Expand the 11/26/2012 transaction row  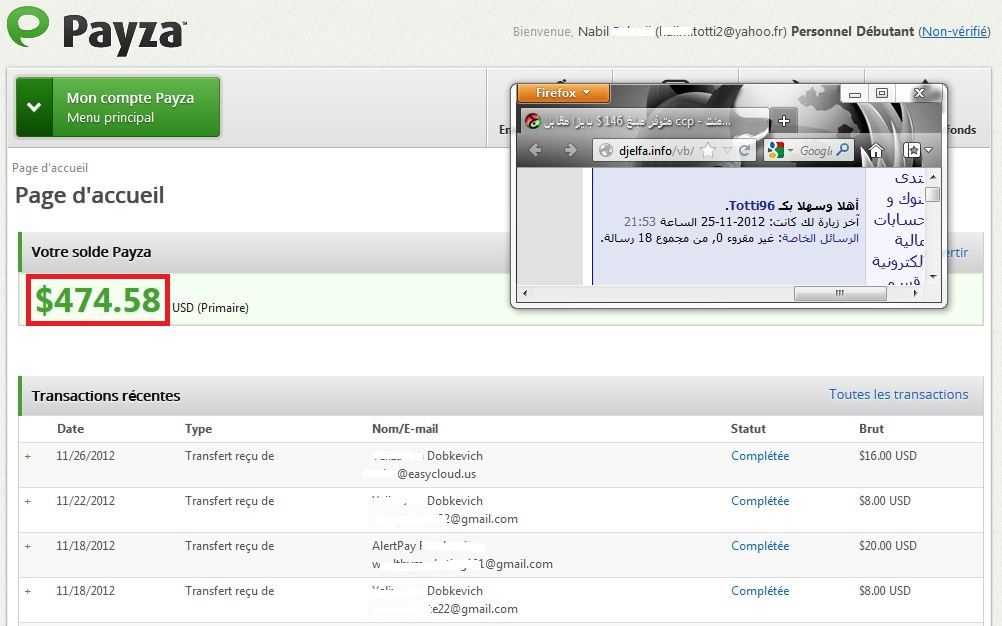[x=27, y=457]
